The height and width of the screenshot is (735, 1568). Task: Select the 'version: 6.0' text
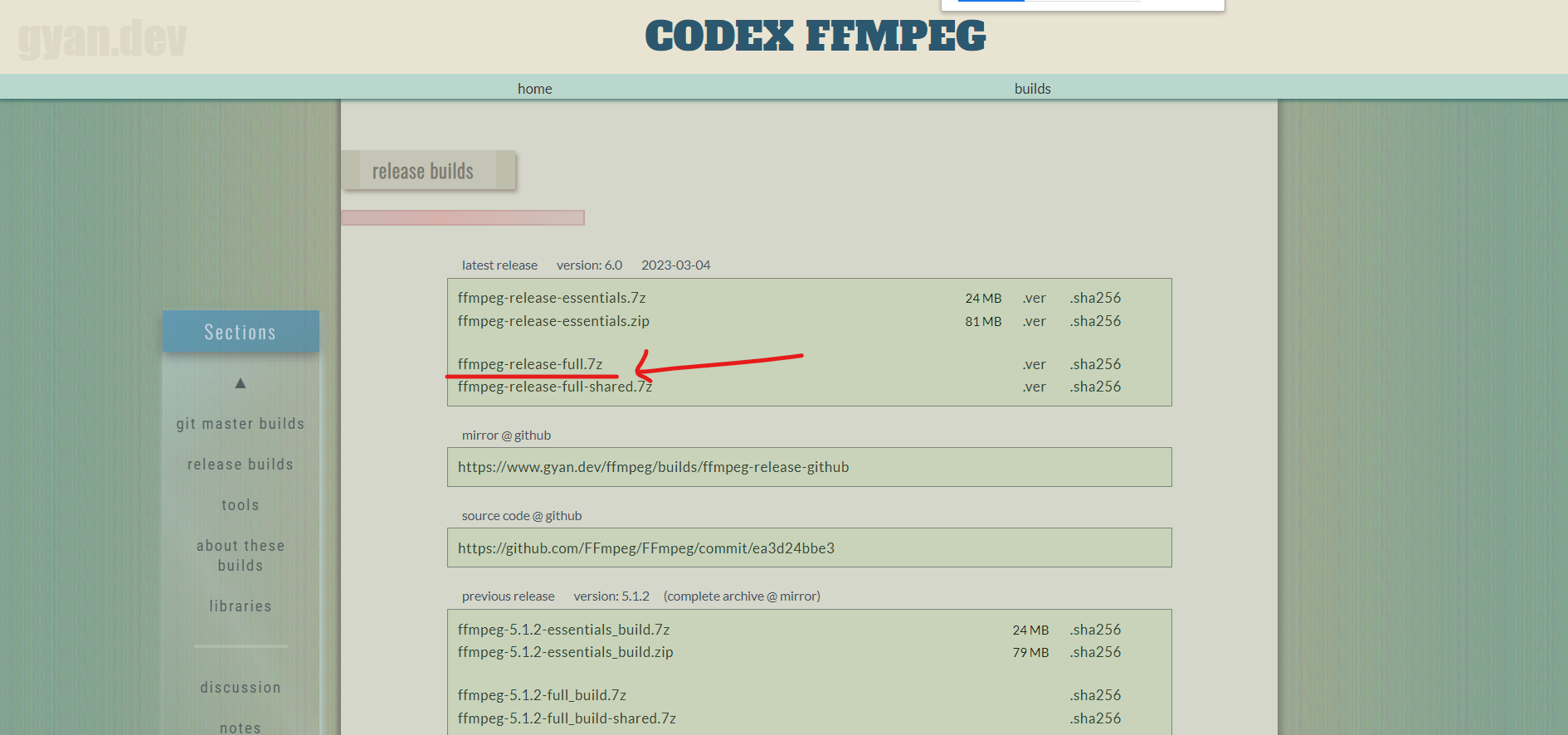(x=589, y=265)
